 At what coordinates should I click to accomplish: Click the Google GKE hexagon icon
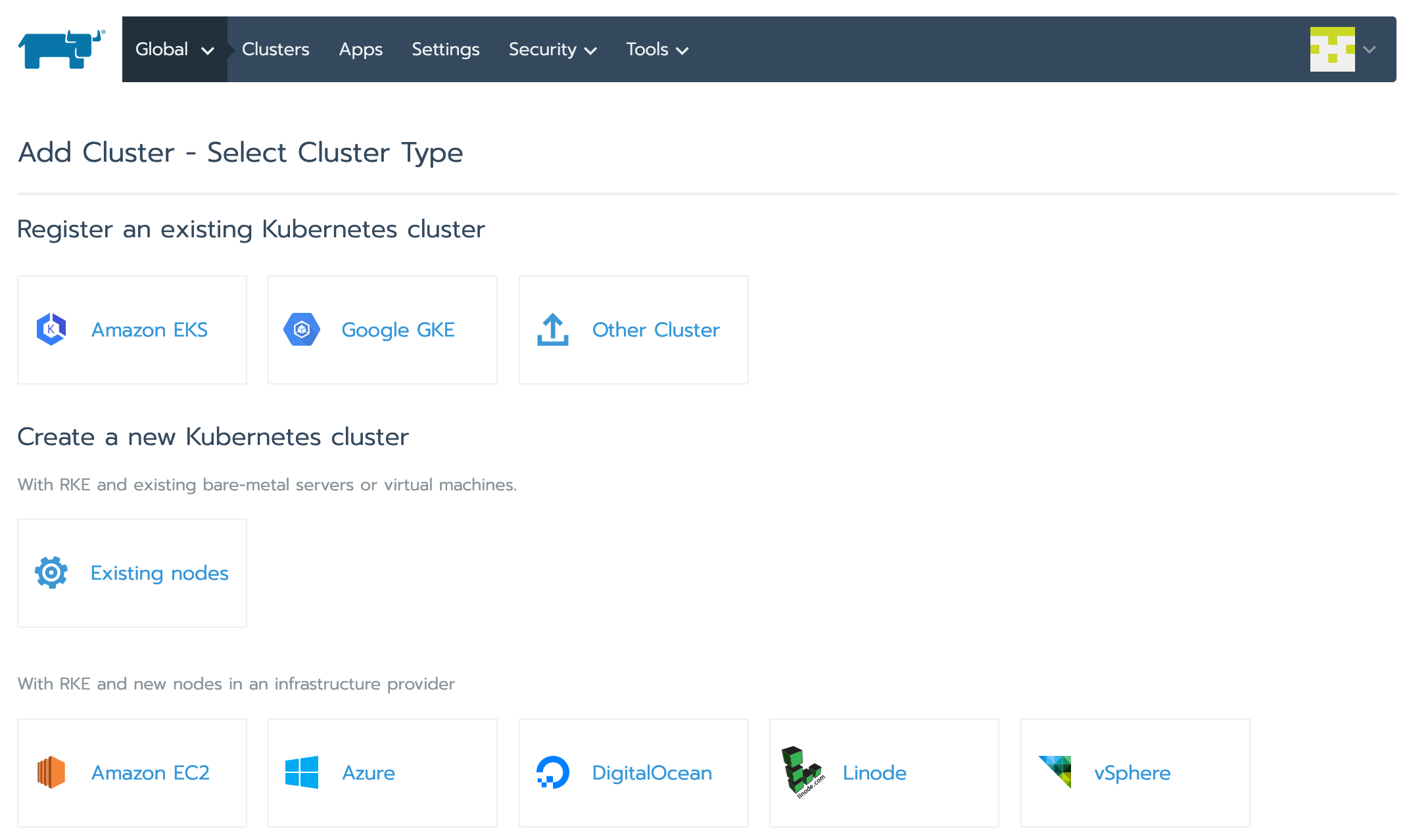tap(302, 329)
